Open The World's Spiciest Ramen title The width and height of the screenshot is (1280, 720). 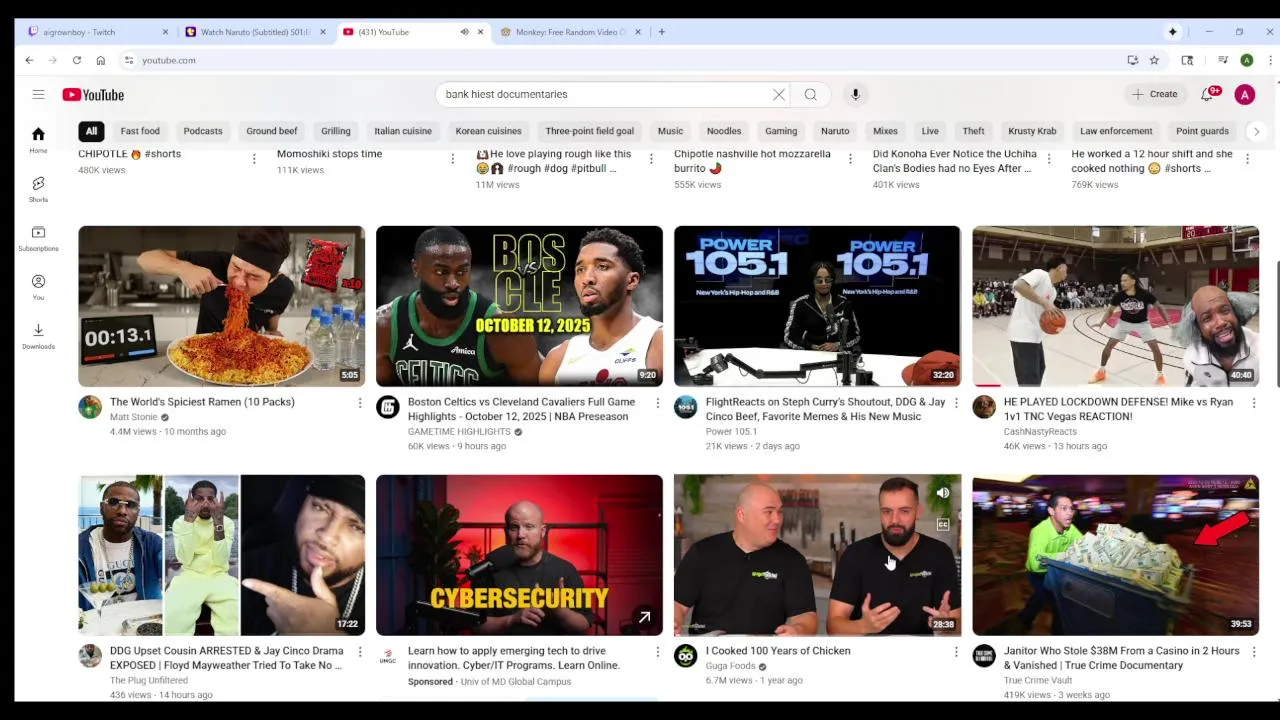point(202,402)
